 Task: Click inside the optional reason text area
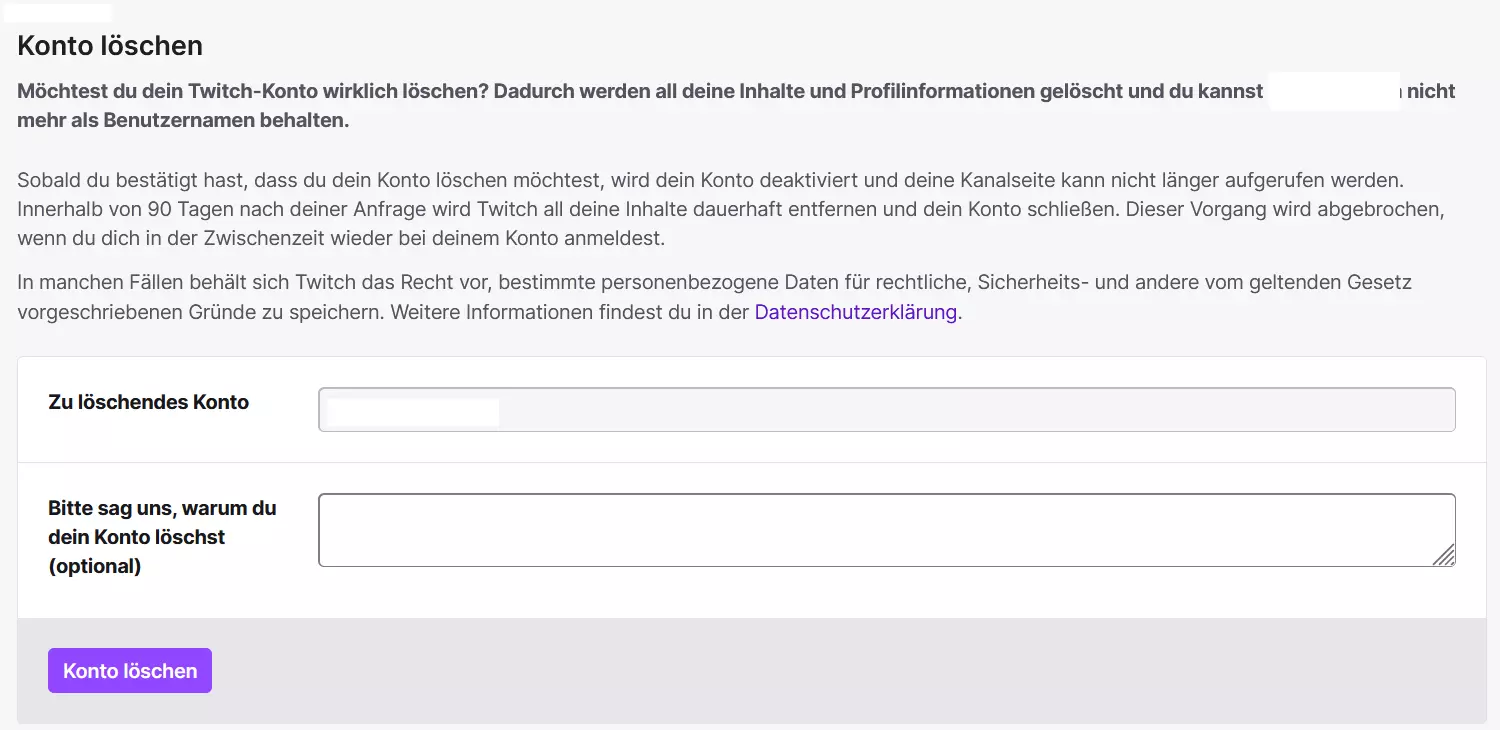tap(886, 528)
